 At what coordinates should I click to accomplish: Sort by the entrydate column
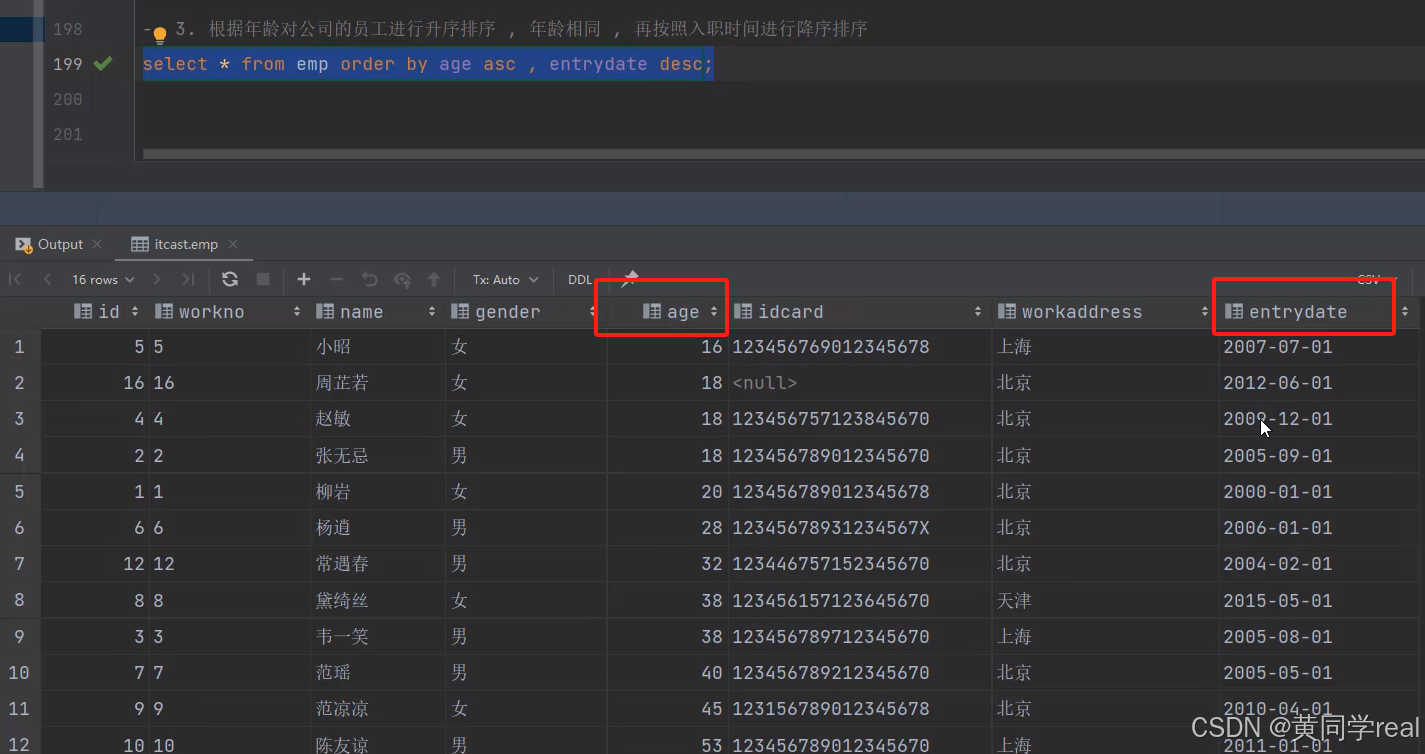pyautogui.click(x=1405, y=312)
